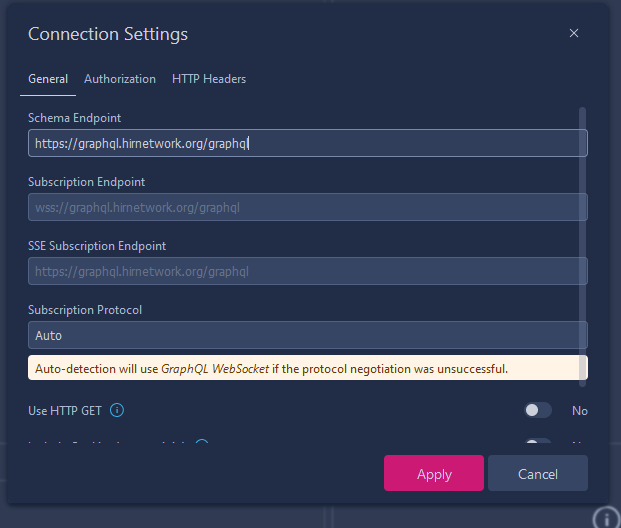Click the Cancel button
The height and width of the screenshot is (528, 621).
(x=537, y=473)
